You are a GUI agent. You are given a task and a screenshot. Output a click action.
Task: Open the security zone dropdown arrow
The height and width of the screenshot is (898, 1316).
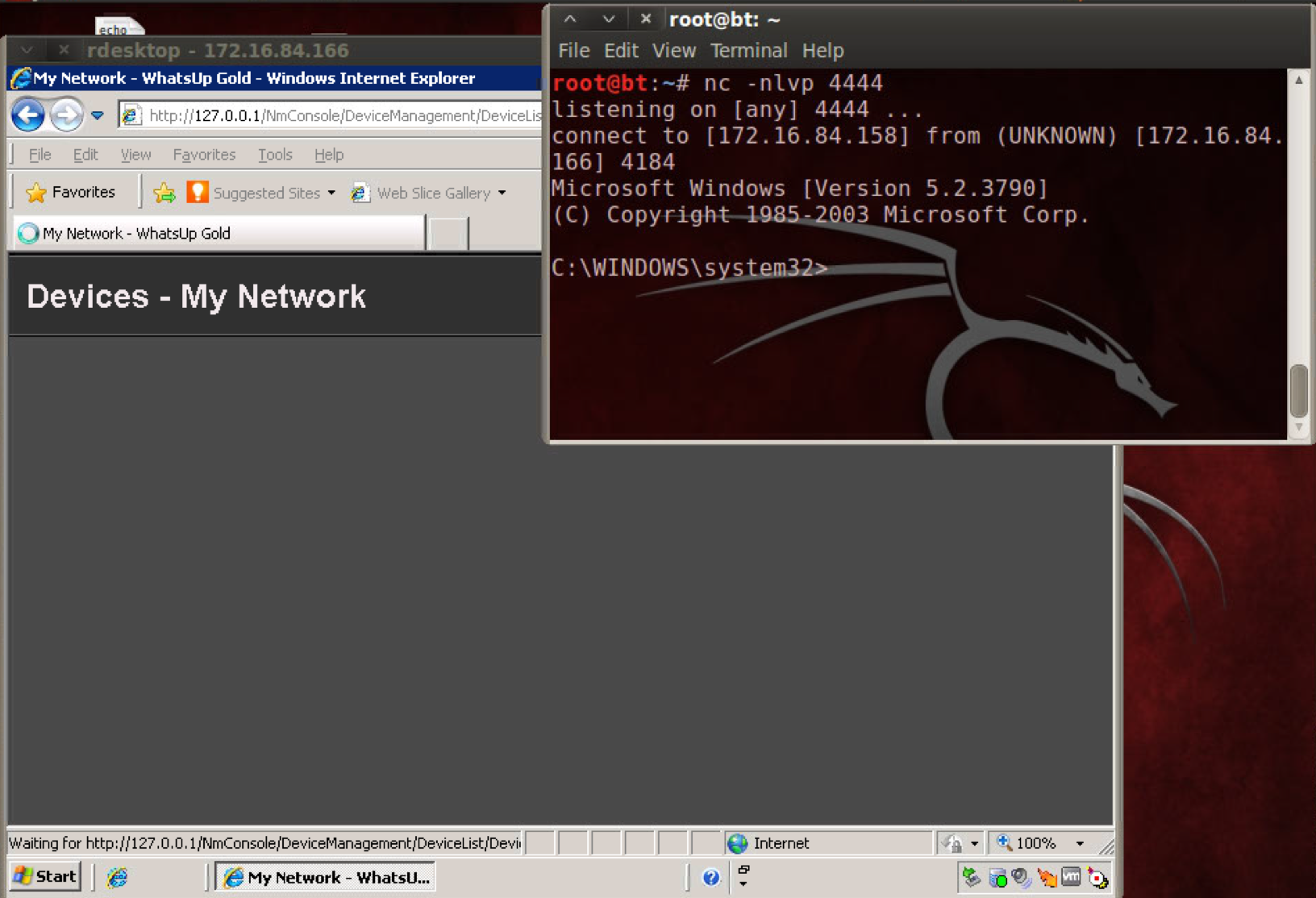974,844
